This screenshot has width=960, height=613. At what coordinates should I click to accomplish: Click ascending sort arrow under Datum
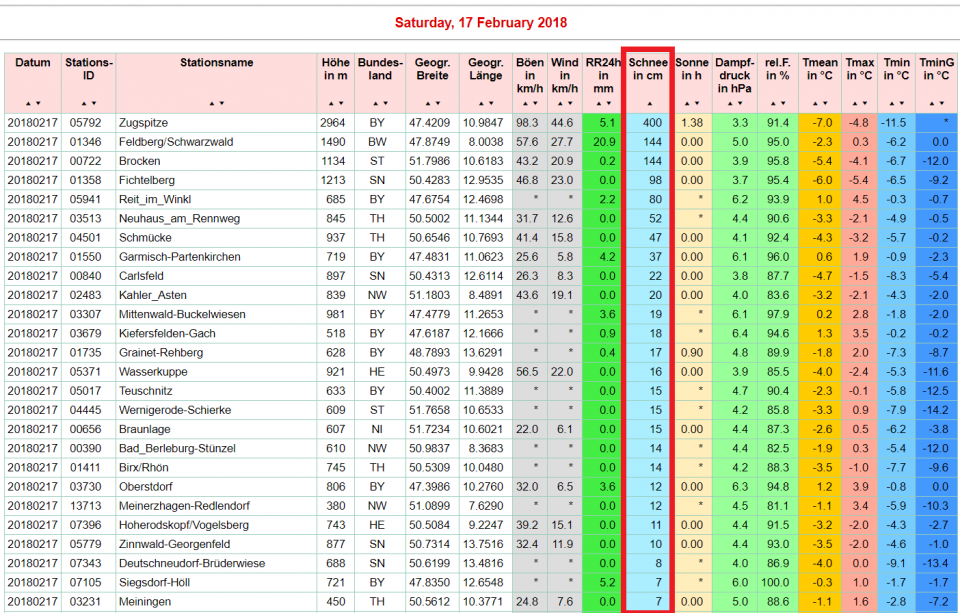28,103
